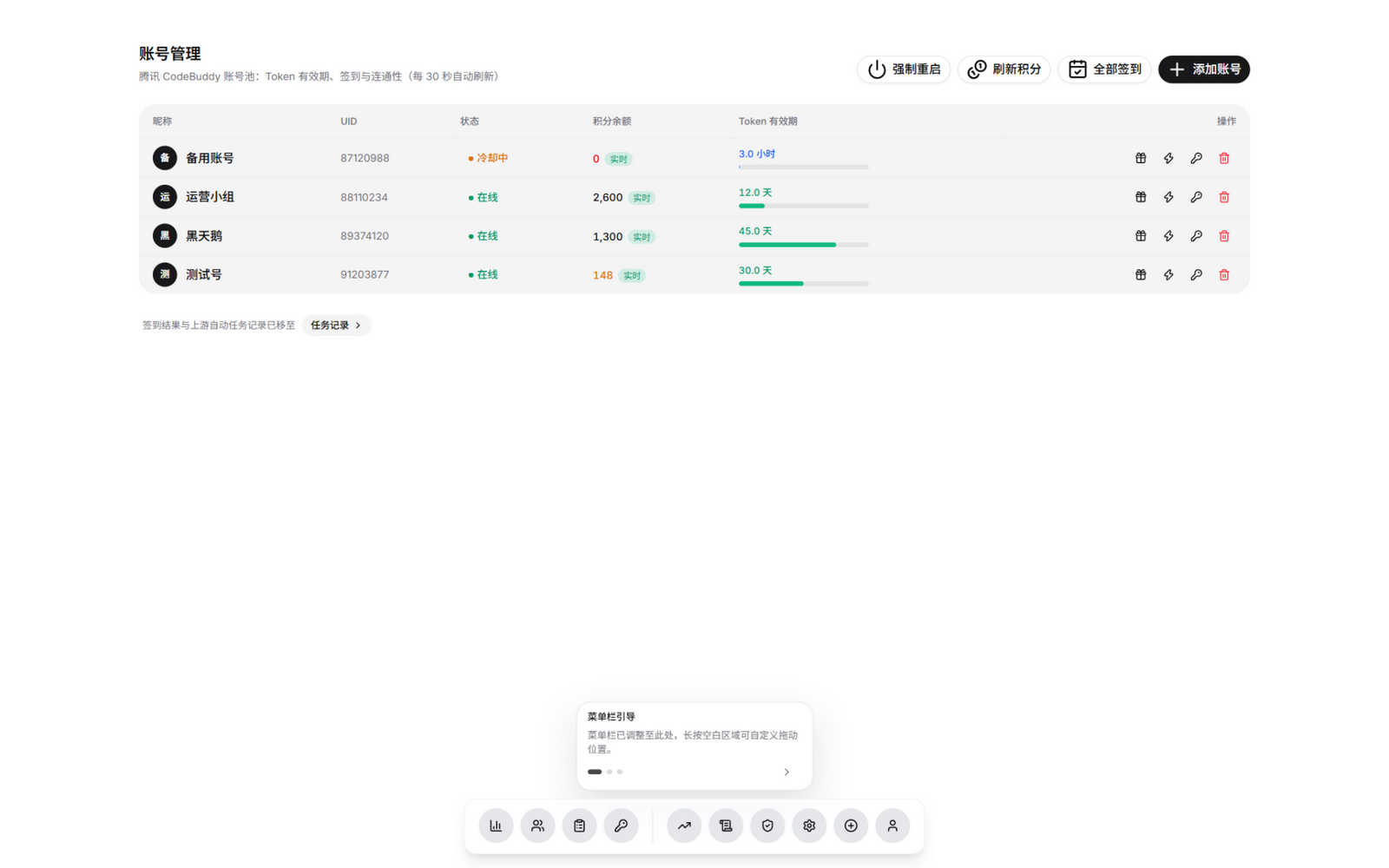Viewport: 1389px width, 868px height.
Task: Open 任务记录 link with chevron
Action: point(337,325)
